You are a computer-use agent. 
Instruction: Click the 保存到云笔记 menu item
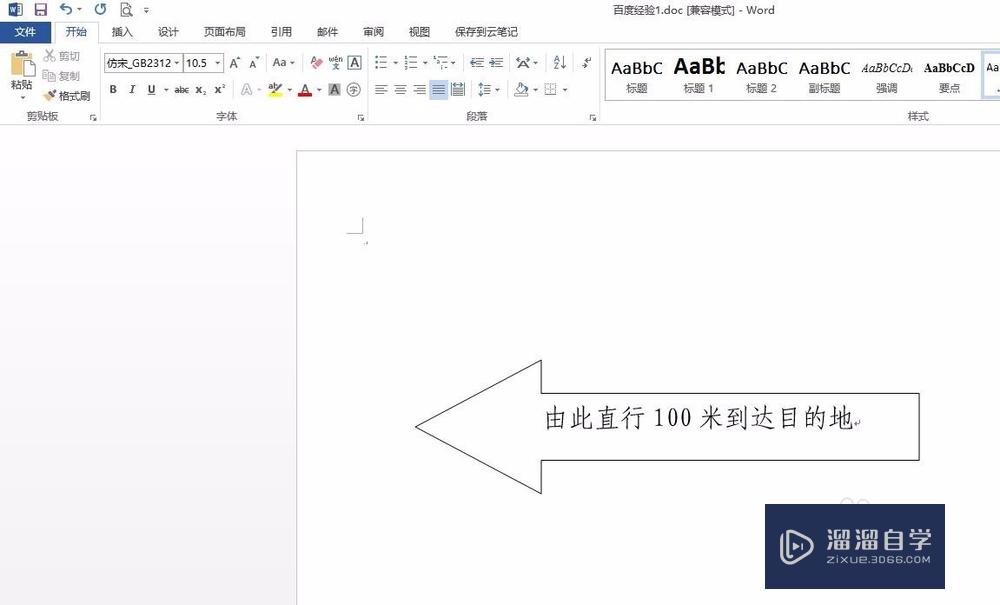click(x=486, y=31)
